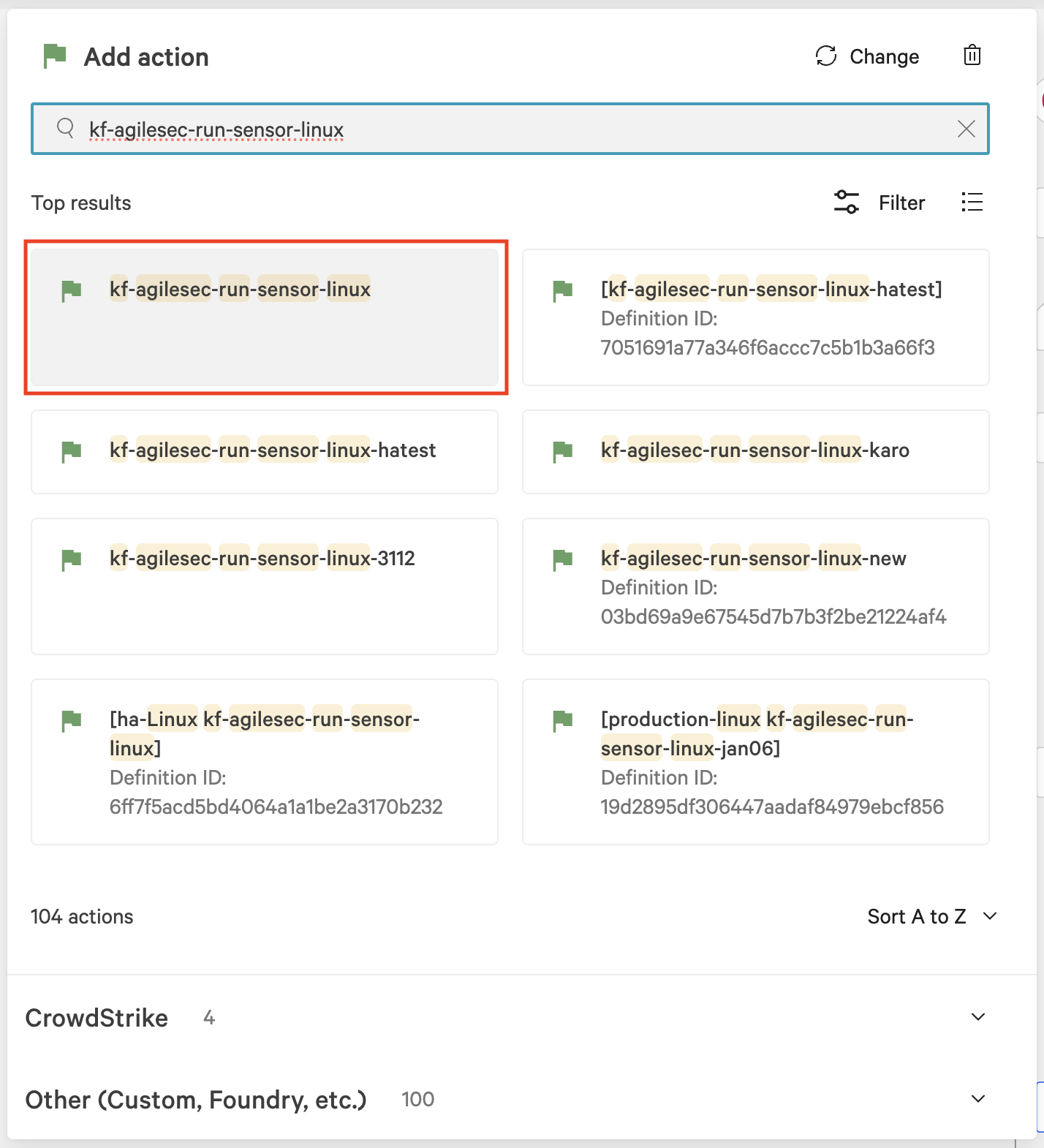Select the kf-agilesec-run-sensor-linux action

point(265,317)
